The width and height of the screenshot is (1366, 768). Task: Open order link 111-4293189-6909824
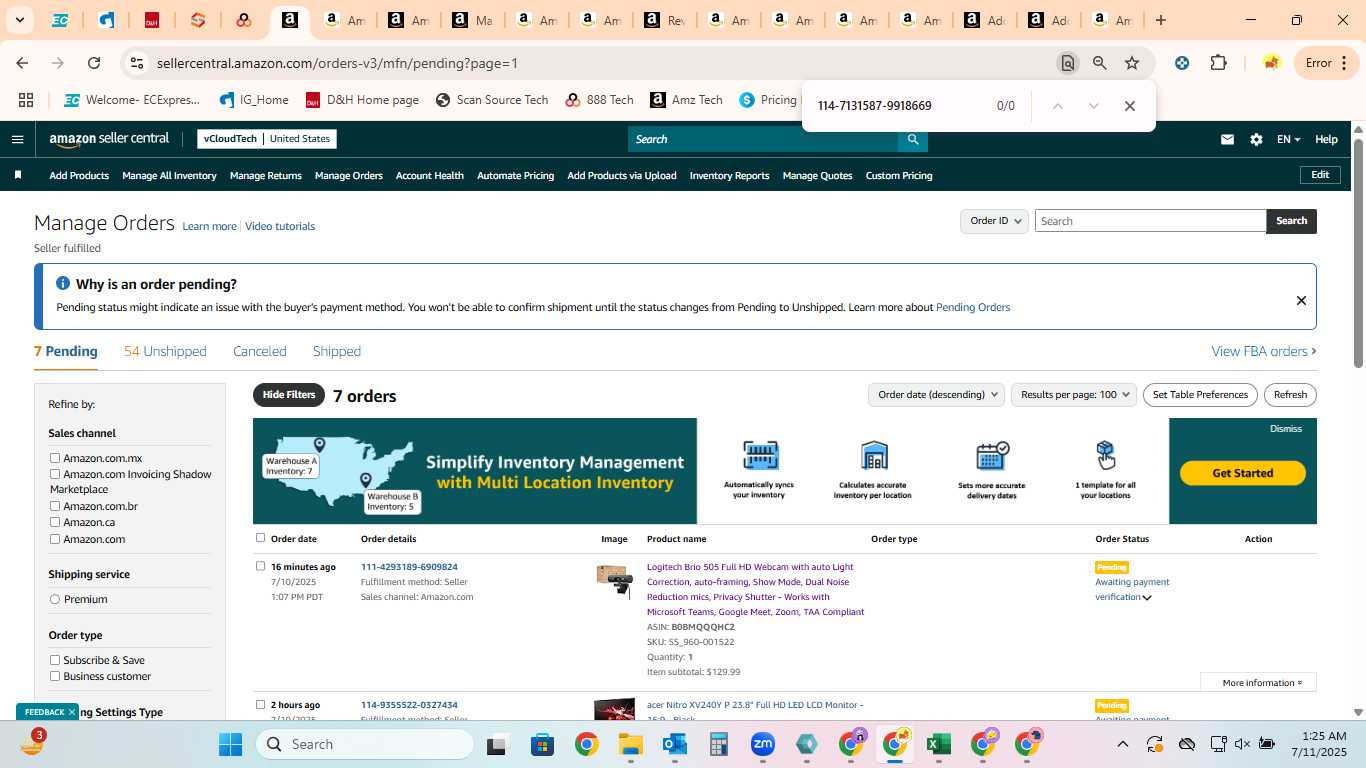[x=409, y=567]
